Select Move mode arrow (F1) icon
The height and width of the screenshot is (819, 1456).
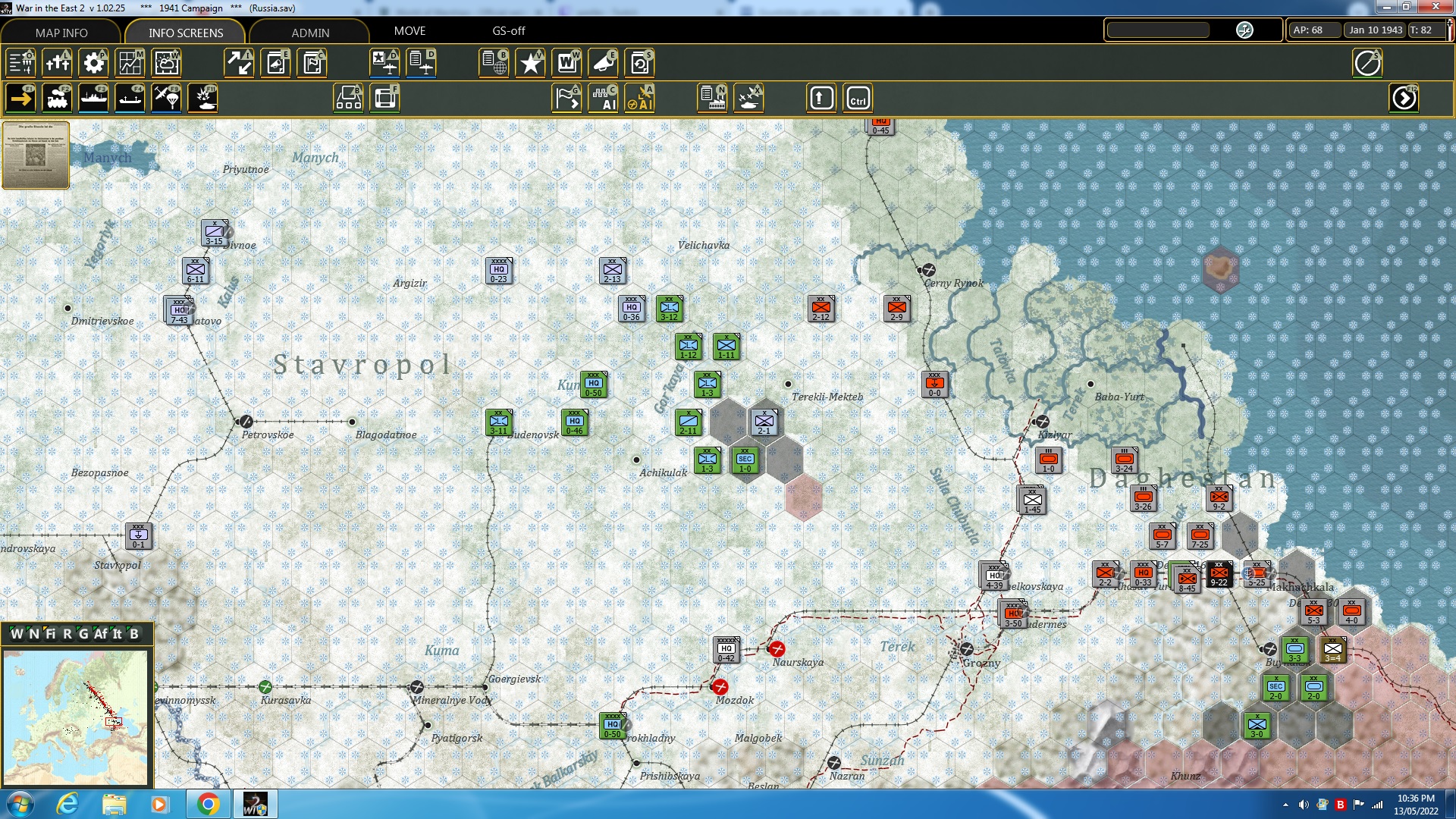click(20, 98)
